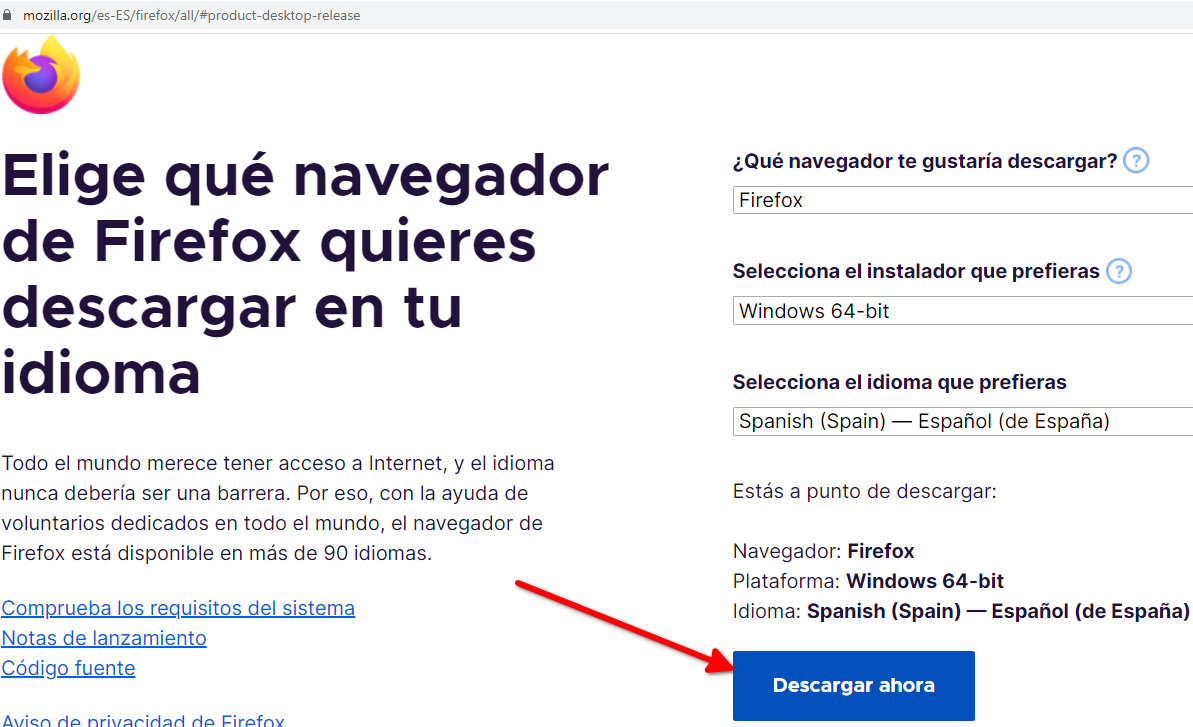Image resolution: width=1193 pixels, height=727 pixels.
Task: Click label 'Selecciona el idioma que prefieras'
Action: coord(899,382)
